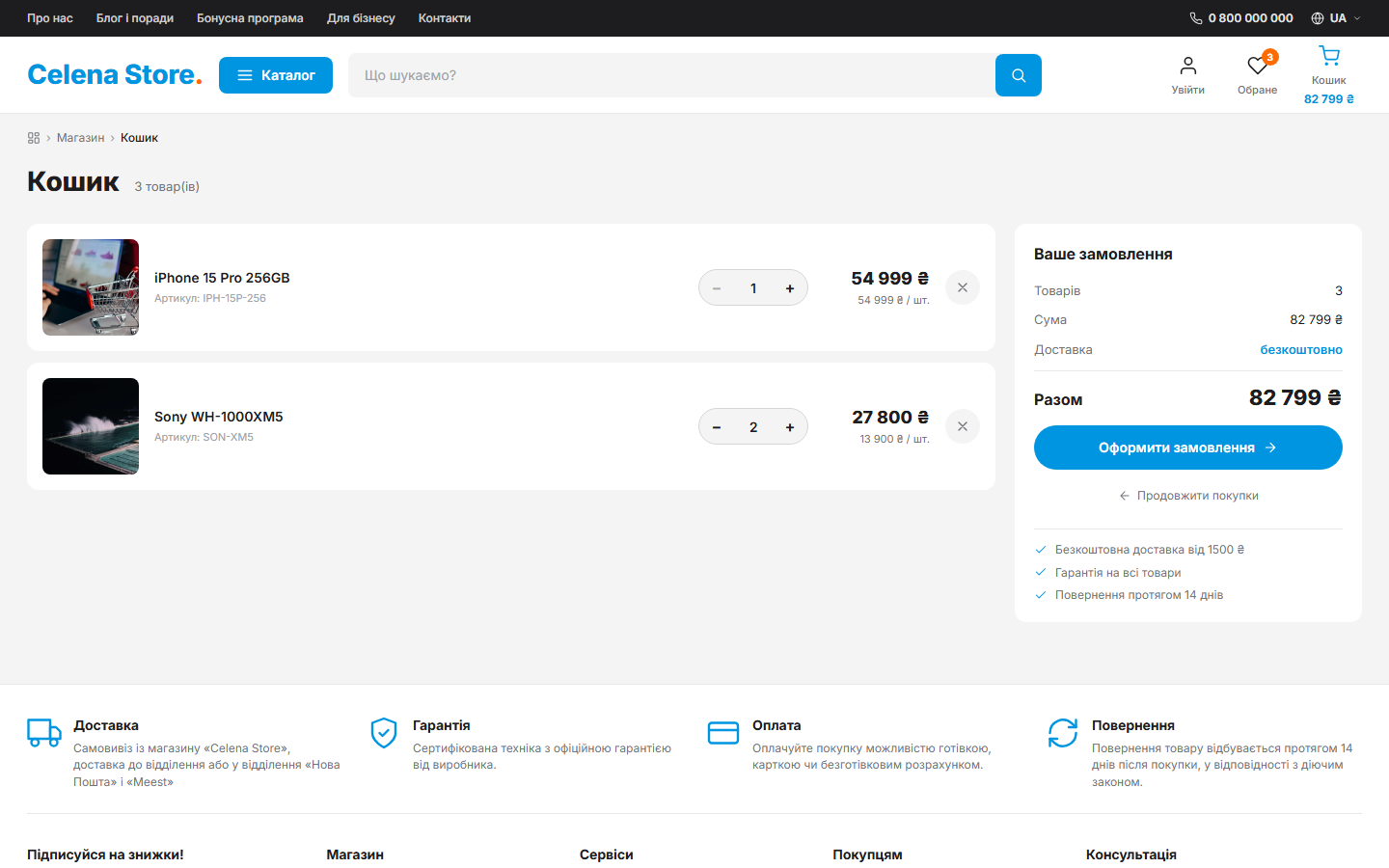Click the Sony quantity value 2

click(753, 427)
